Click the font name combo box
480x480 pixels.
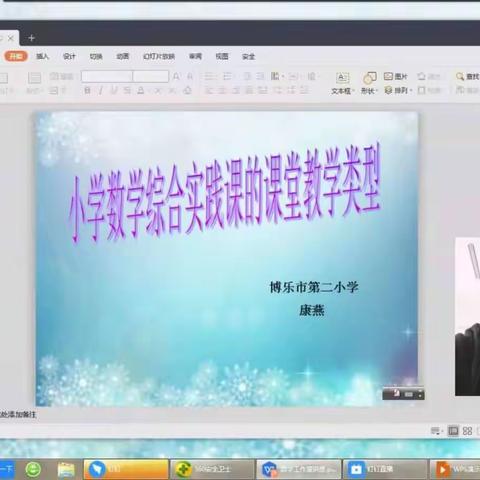pyautogui.click(x=107, y=77)
